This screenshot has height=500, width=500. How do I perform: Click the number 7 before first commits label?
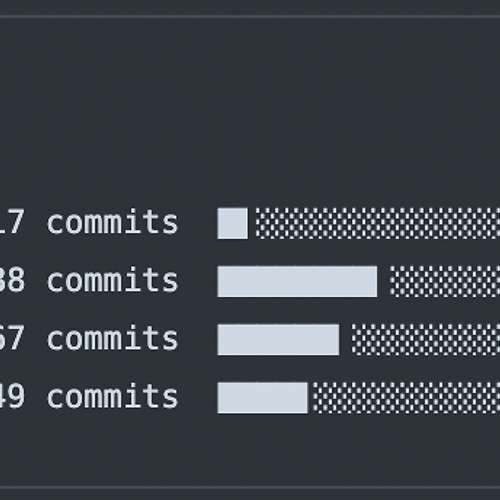point(16,222)
